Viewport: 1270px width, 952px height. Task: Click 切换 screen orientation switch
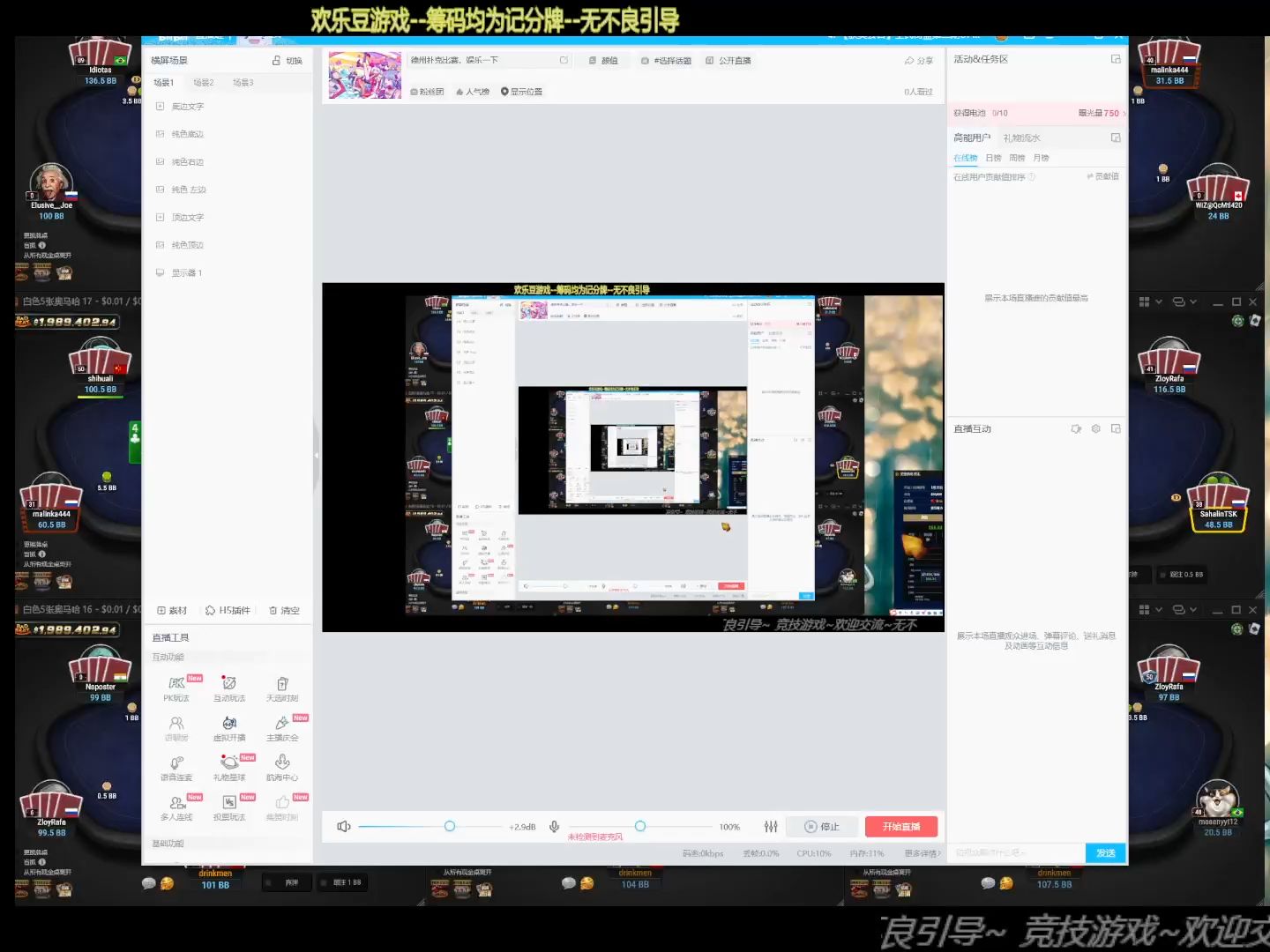(288, 61)
